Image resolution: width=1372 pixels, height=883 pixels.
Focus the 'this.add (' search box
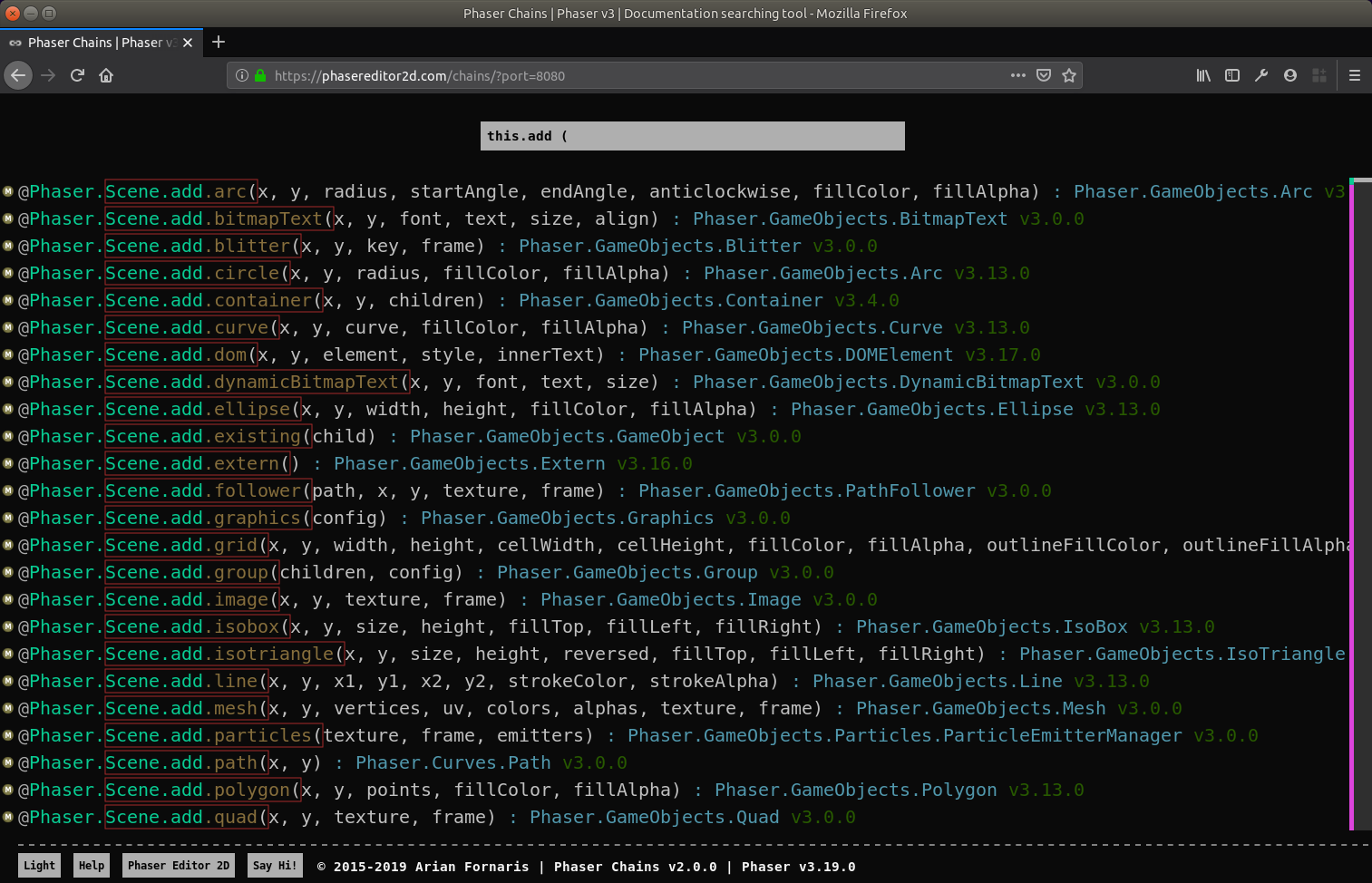pyautogui.click(x=692, y=136)
